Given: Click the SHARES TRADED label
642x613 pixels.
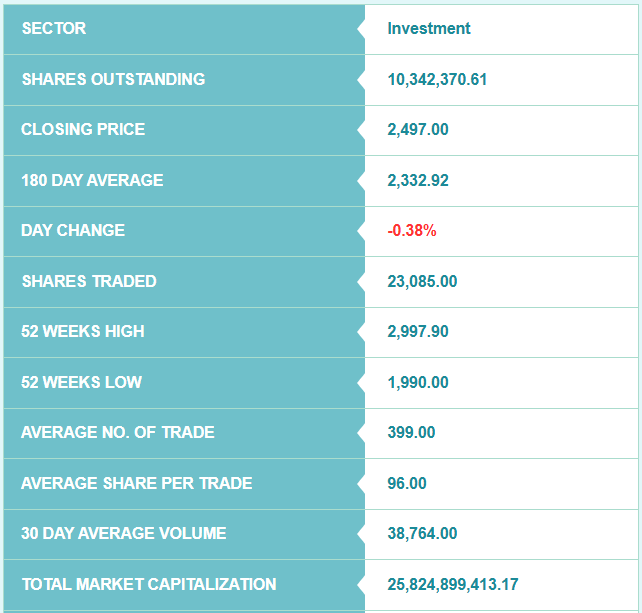Looking at the screenshot, I should [89, 281].
